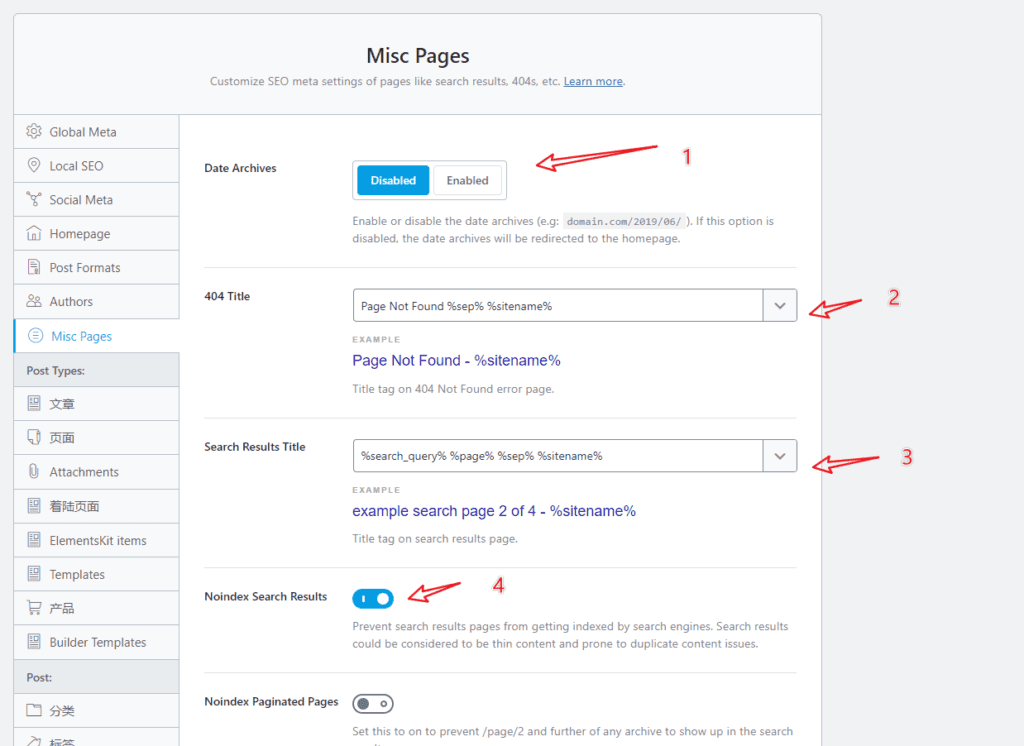
Task: Click the 文章 post type icon
Action: tap(34, 404)
